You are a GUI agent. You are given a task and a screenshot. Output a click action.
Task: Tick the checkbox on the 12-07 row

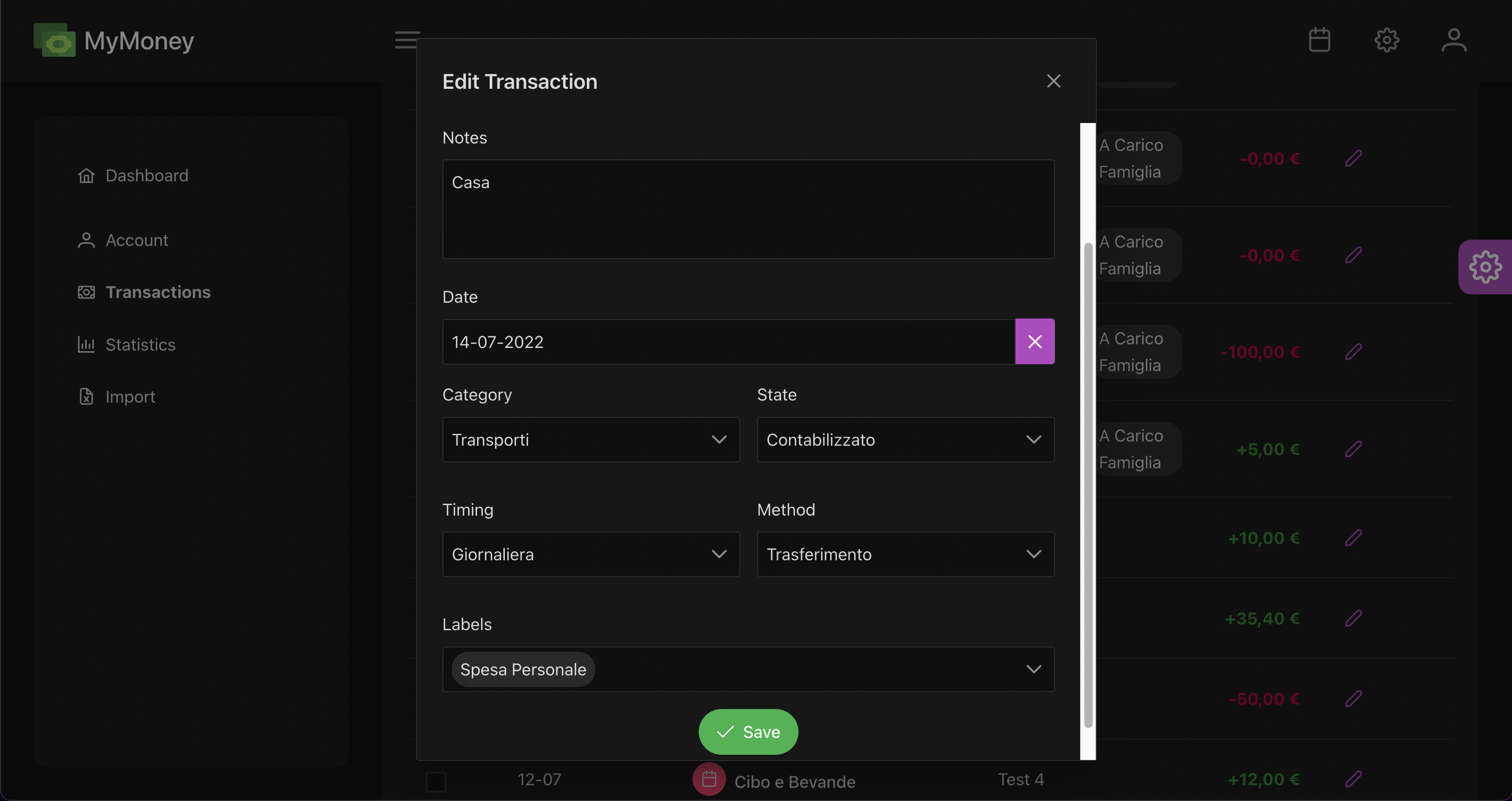click(x=436, y=782)
